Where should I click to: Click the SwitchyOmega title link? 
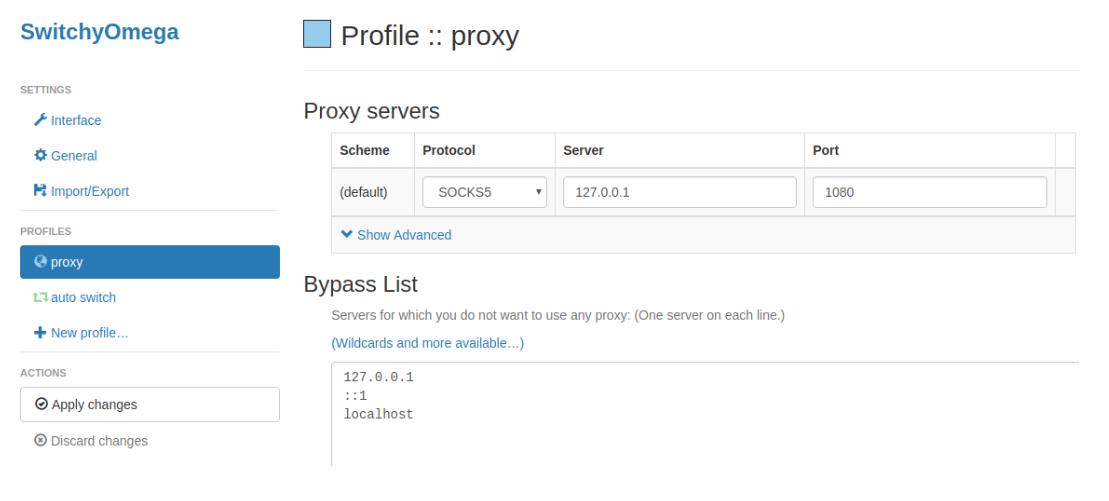click(x=100, y=32)
